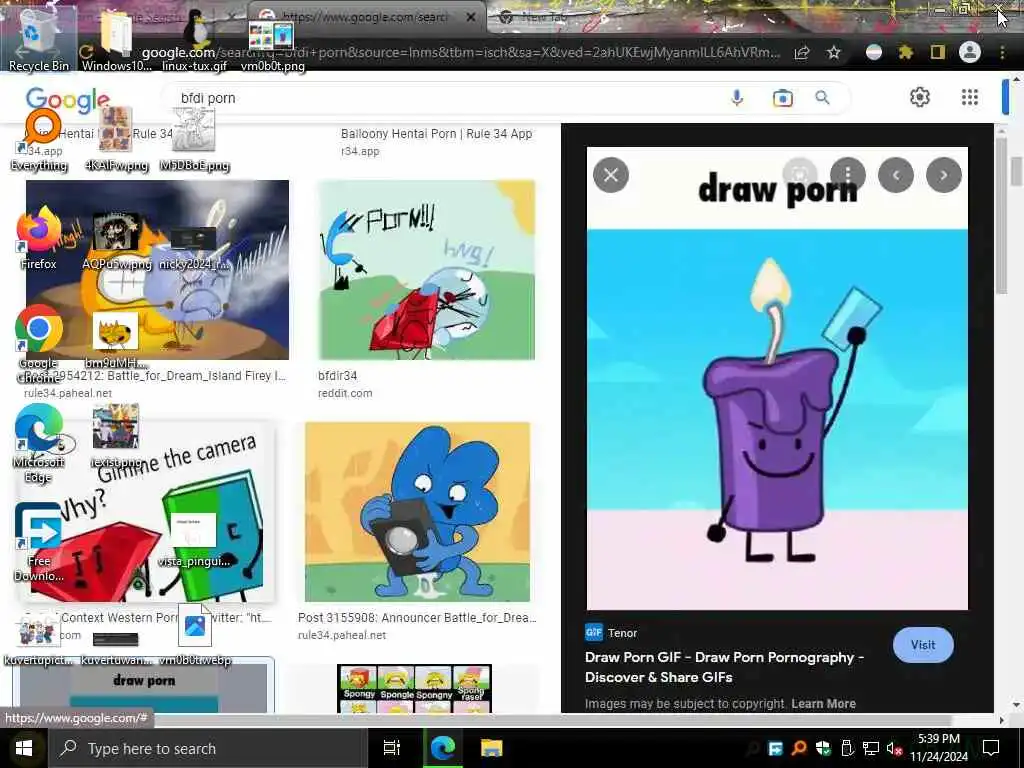This screenshot has height=768, width=1024.
Task: Open Task View from the taskbar
Action: click(392, 748)
